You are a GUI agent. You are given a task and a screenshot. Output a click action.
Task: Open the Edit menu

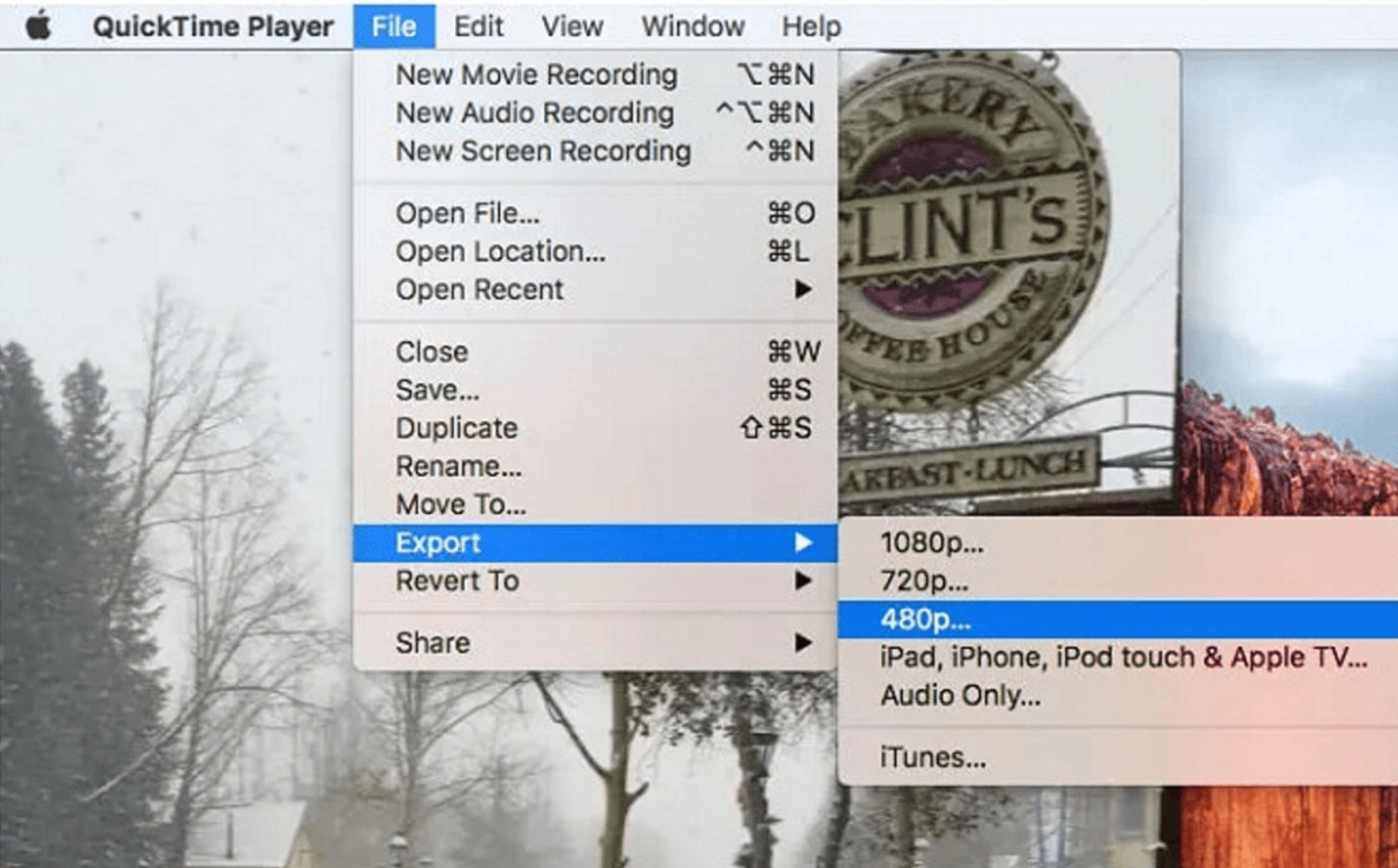[478, 27]
